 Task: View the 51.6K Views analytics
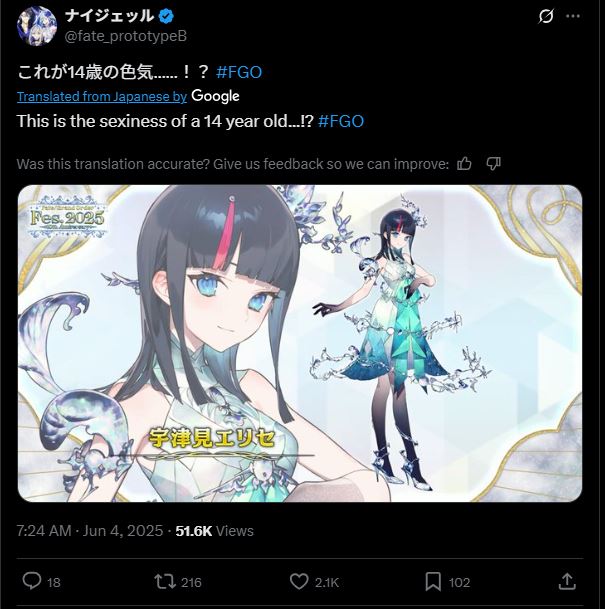(x=214, y=531)
